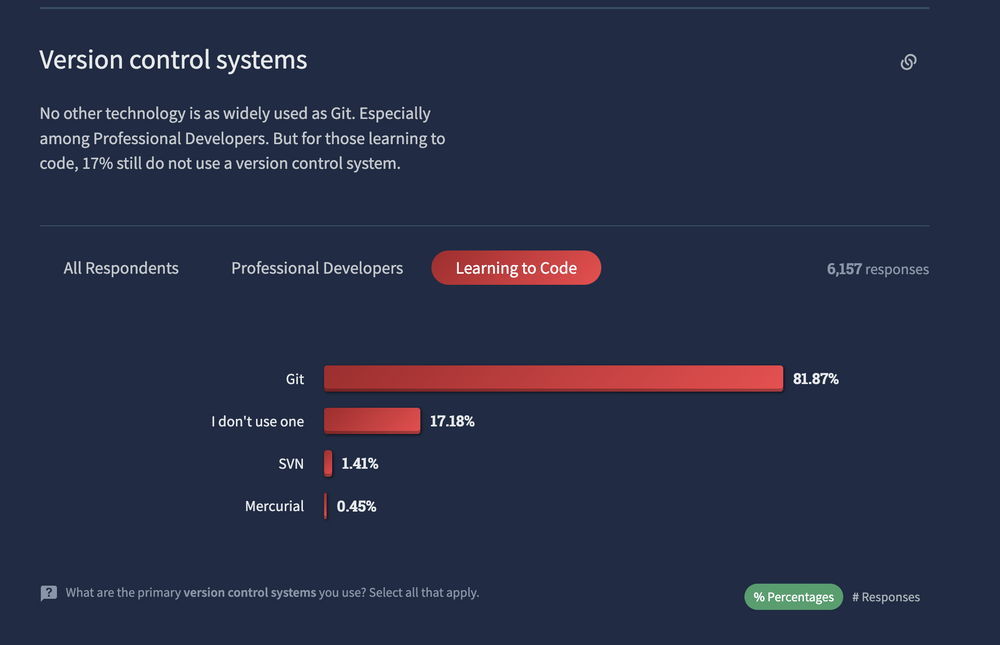Click the thin Mercurial bar
This screenshot has width=1000, height=645.
326,506
